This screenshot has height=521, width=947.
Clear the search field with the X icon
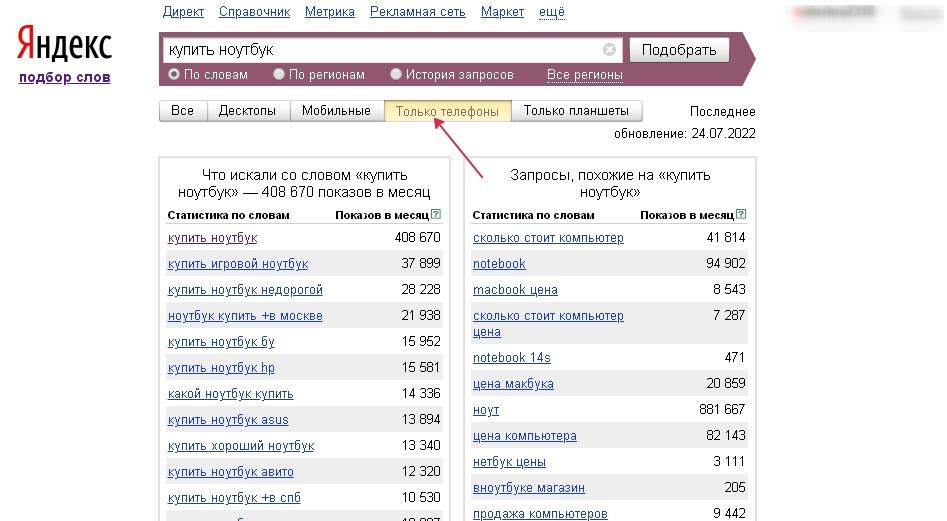(609, 50)
